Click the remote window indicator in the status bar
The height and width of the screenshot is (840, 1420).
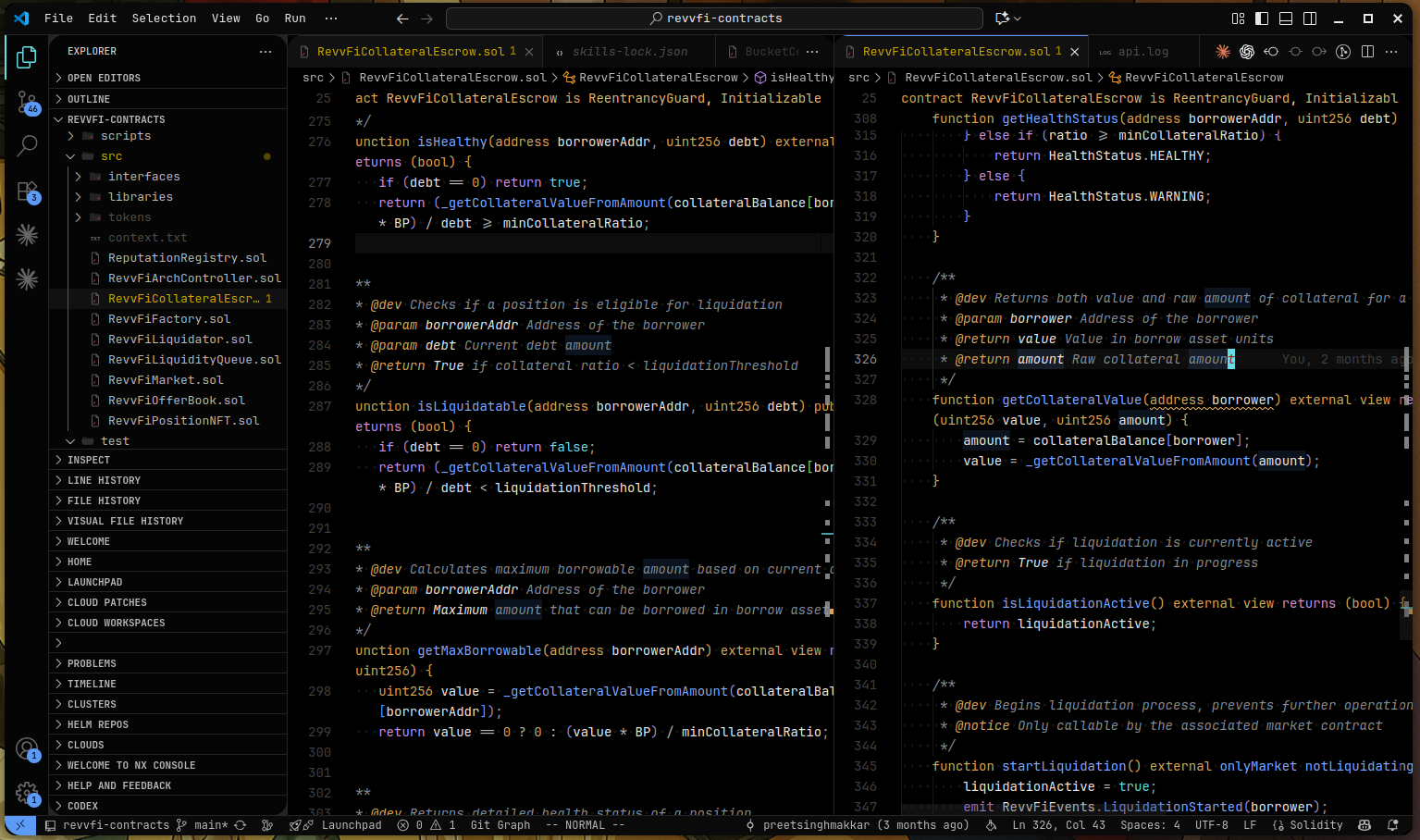pos(20,825)
